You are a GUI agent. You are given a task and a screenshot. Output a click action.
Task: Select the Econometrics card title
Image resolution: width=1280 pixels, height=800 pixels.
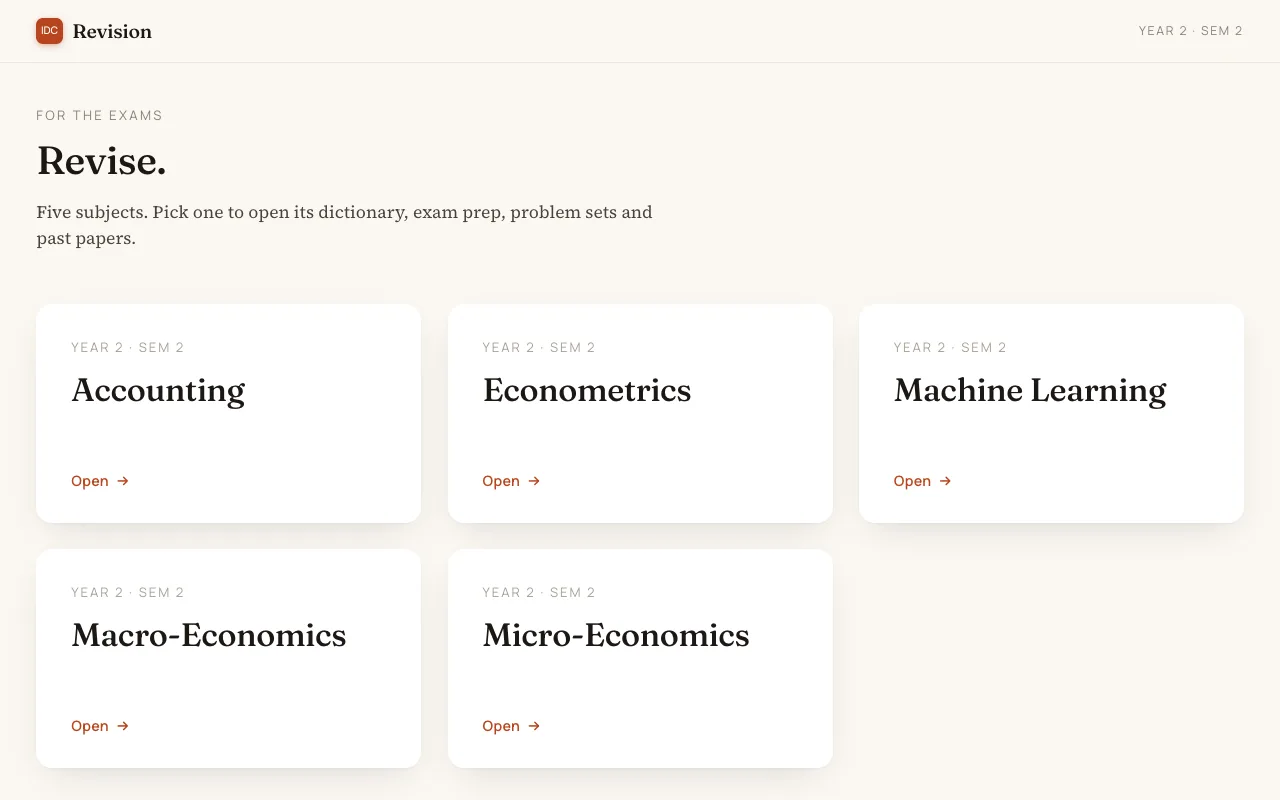click(x=587, y=391)
